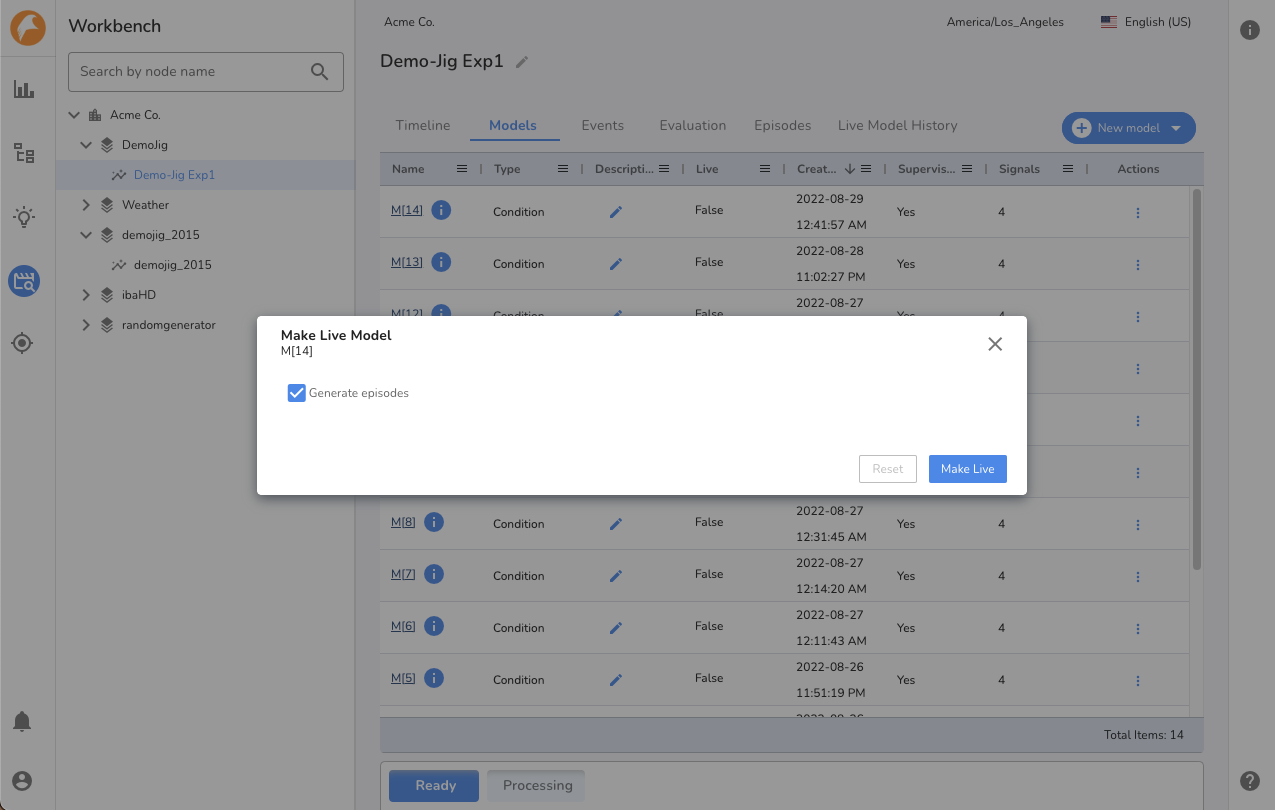Click the search magnifier icon
This screenshot has height=810, width=1275.
320,71
